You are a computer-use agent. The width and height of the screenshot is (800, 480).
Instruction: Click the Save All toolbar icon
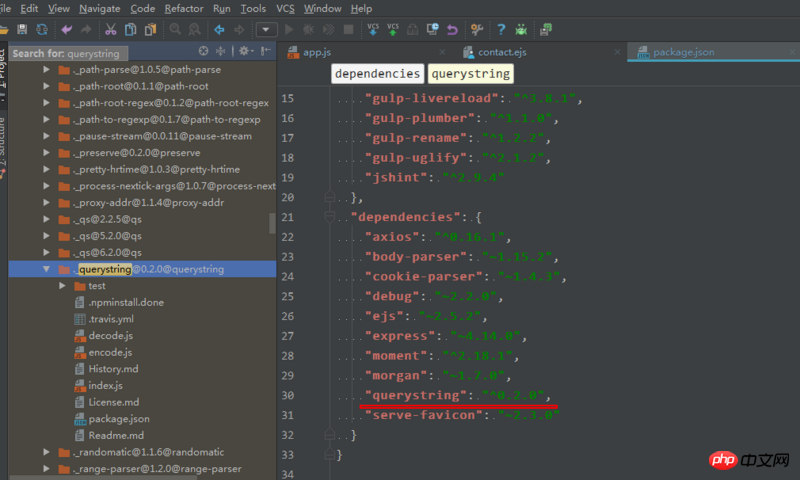click(x=22, y=30)
